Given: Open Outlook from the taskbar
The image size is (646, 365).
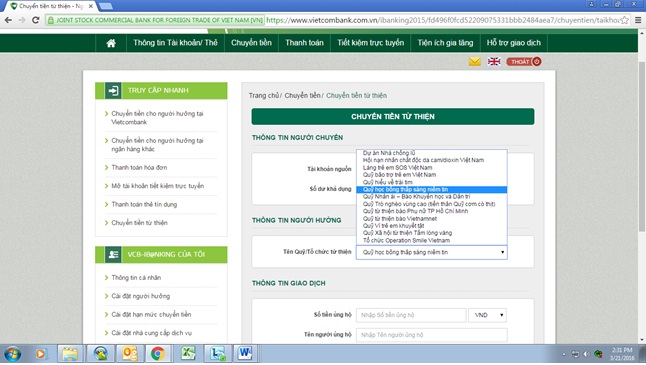Looking at the screenshot, I should click(x=130, y=354).
